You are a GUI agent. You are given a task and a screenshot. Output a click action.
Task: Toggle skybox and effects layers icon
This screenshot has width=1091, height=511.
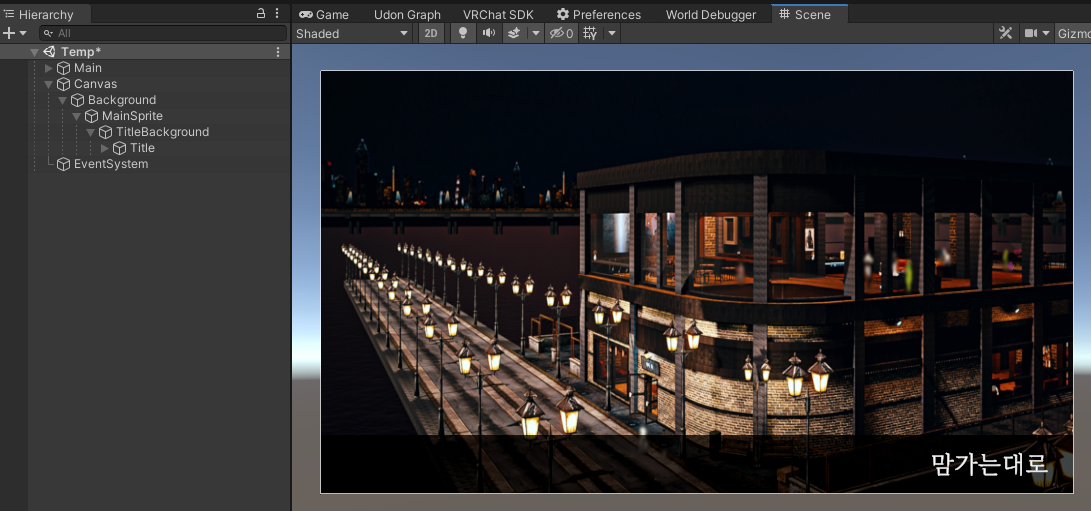coord(513,33)
